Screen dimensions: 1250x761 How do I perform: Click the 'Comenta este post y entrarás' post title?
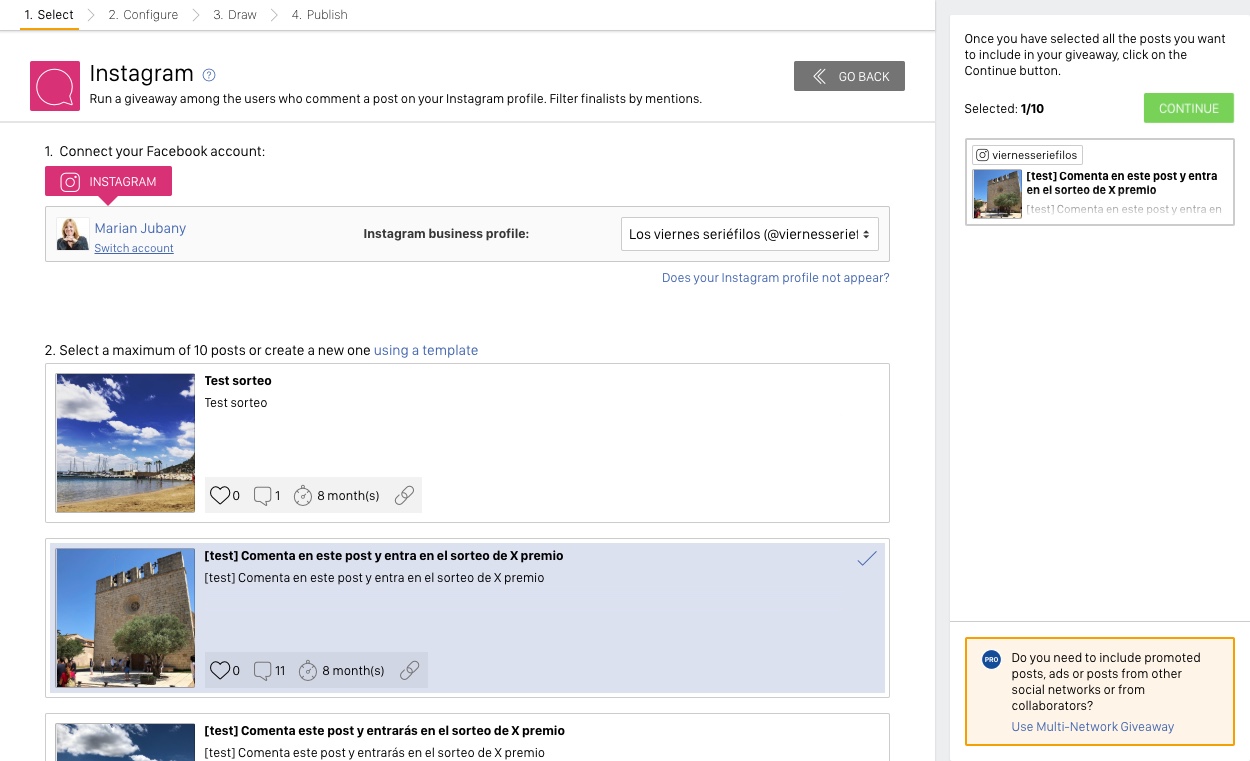click(384, 731)
